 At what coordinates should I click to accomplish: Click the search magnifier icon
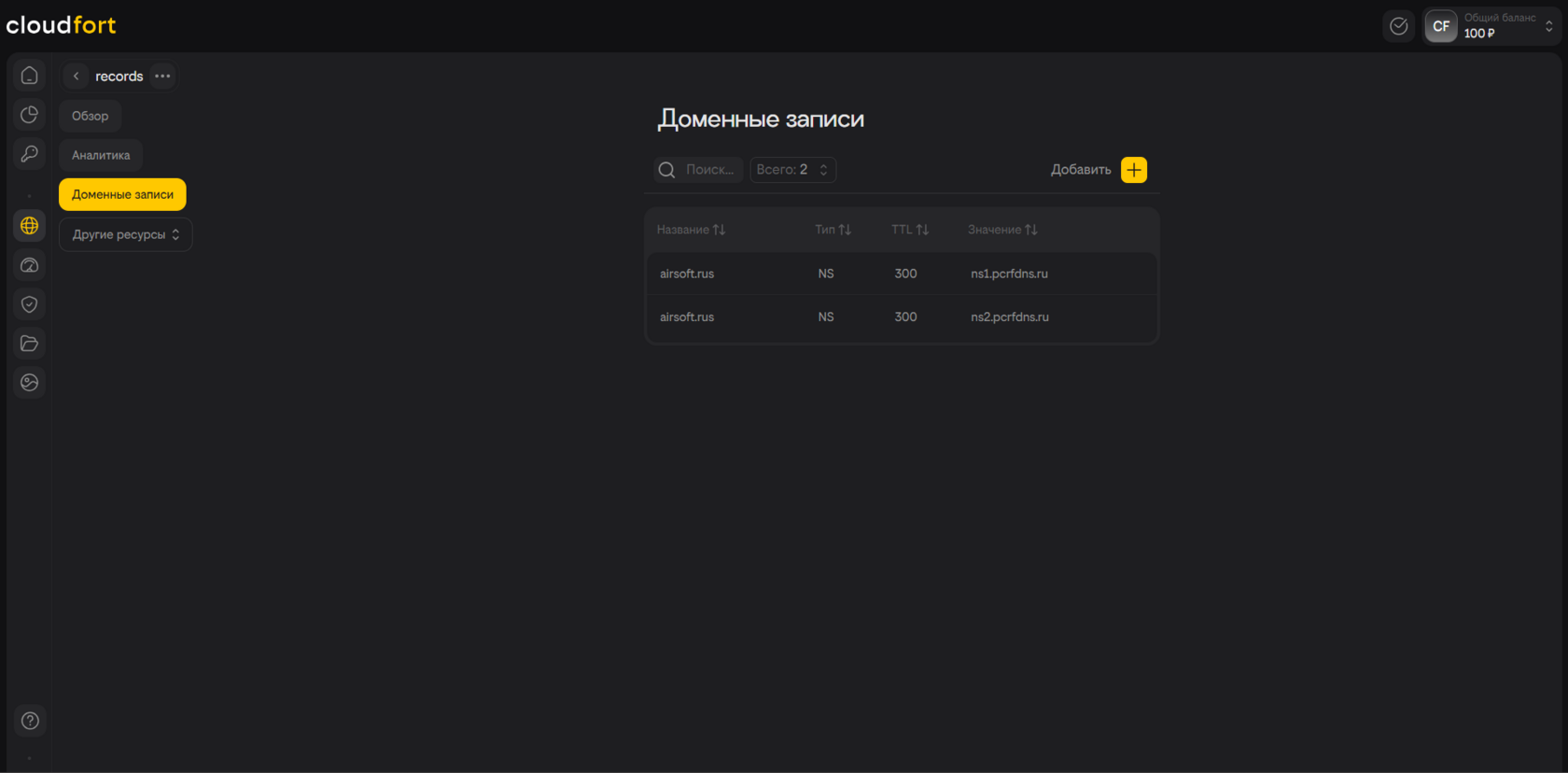(666, 170)
